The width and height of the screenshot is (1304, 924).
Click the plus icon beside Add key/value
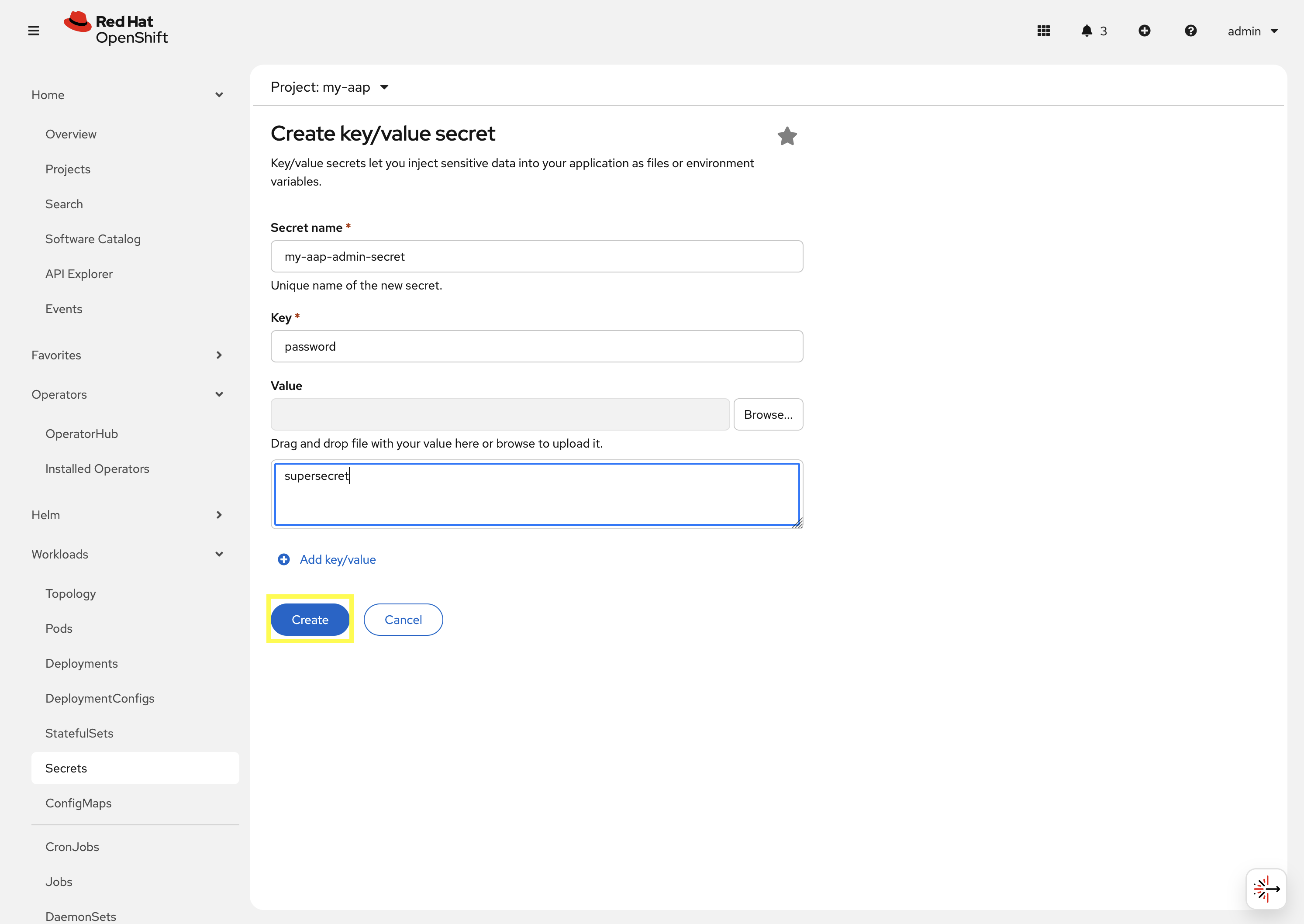[x=283, y=559]
